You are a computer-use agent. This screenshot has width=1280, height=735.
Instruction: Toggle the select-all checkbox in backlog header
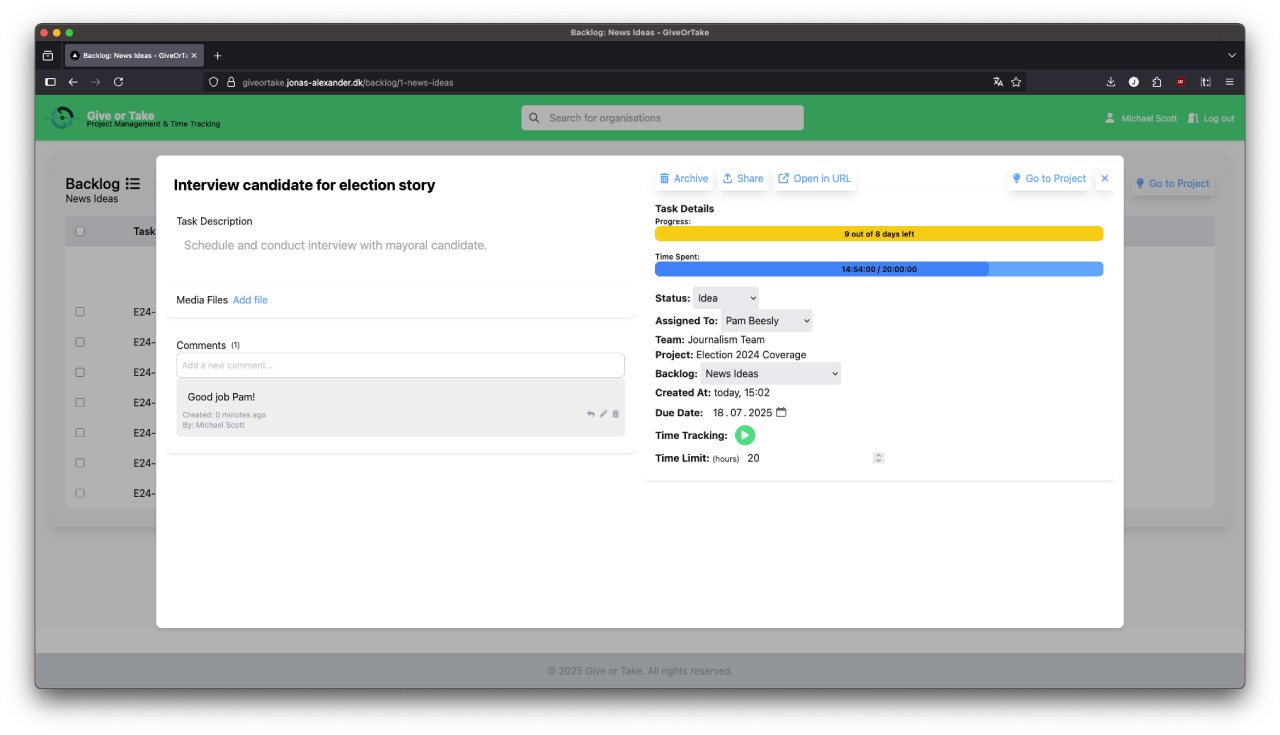[x=80, y=231]
